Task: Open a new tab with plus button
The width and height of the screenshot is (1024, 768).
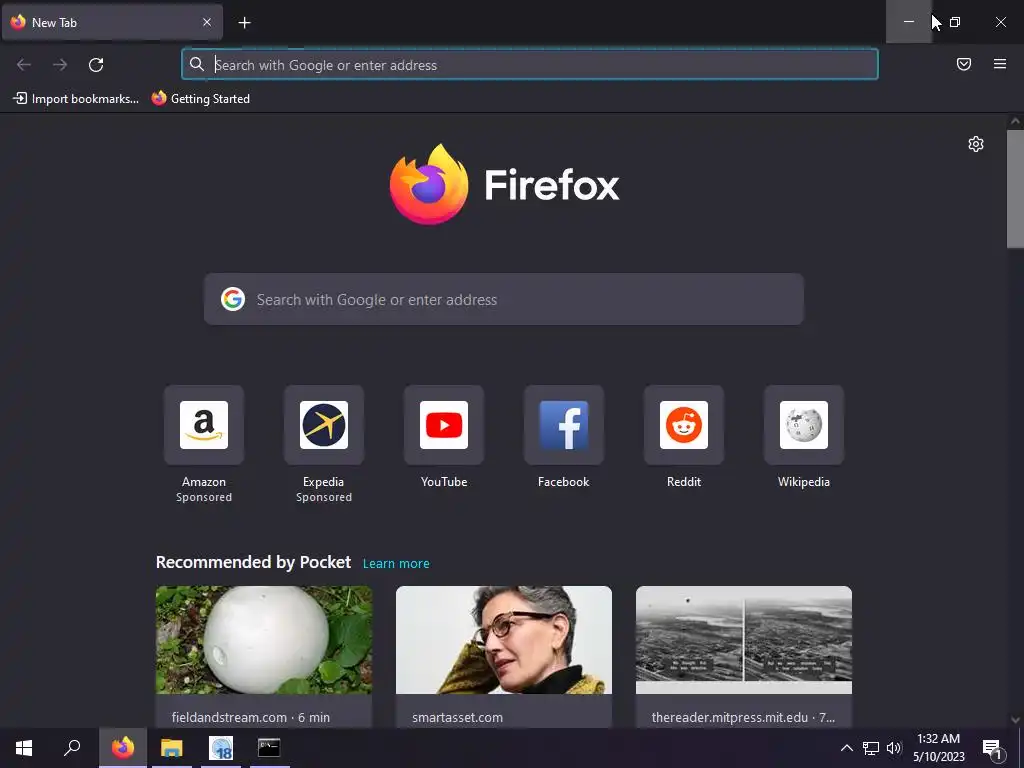Action: pyautogui.click(x=244, y=23)
